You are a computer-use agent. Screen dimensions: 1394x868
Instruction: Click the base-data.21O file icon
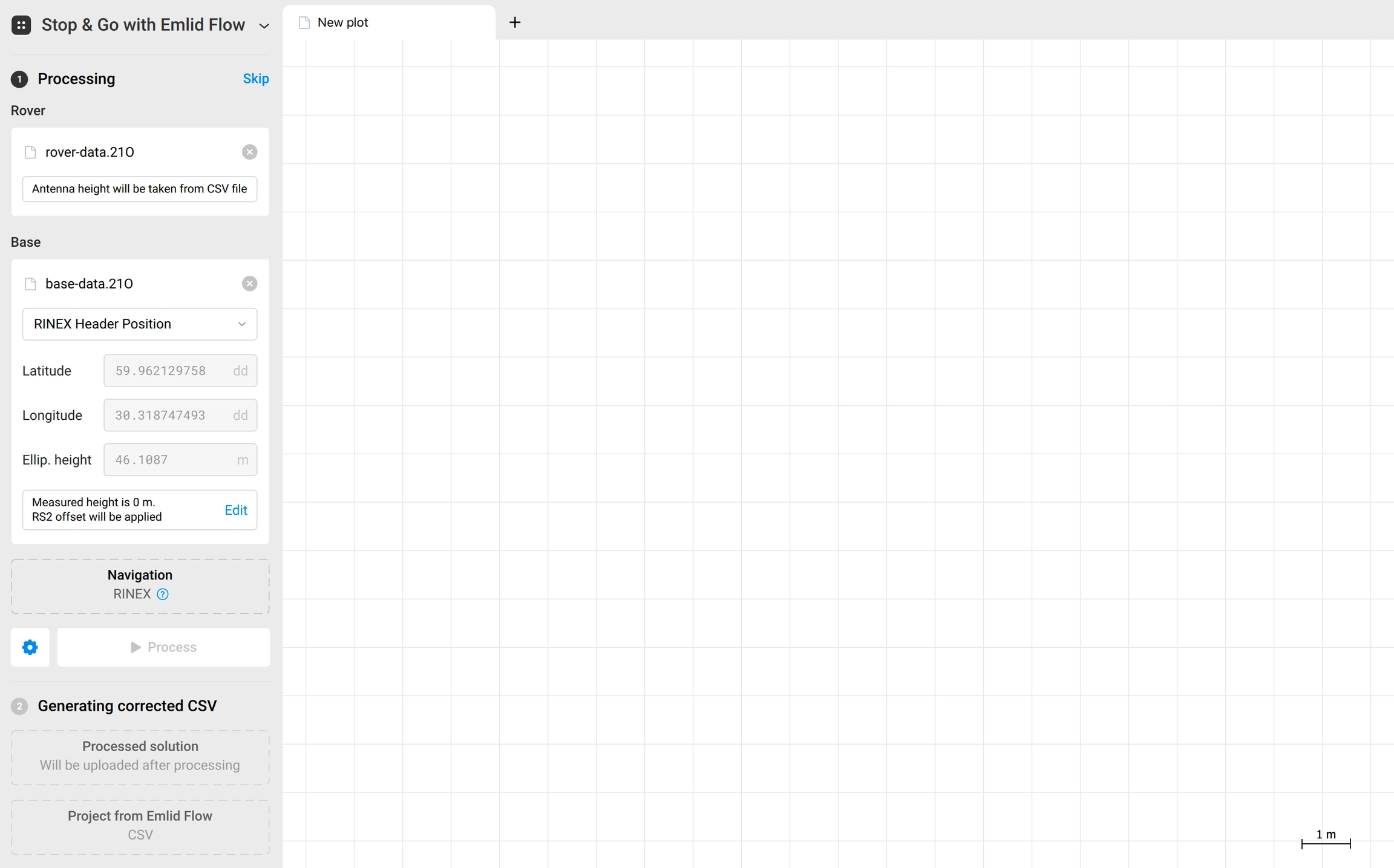[x=30, y=284]
